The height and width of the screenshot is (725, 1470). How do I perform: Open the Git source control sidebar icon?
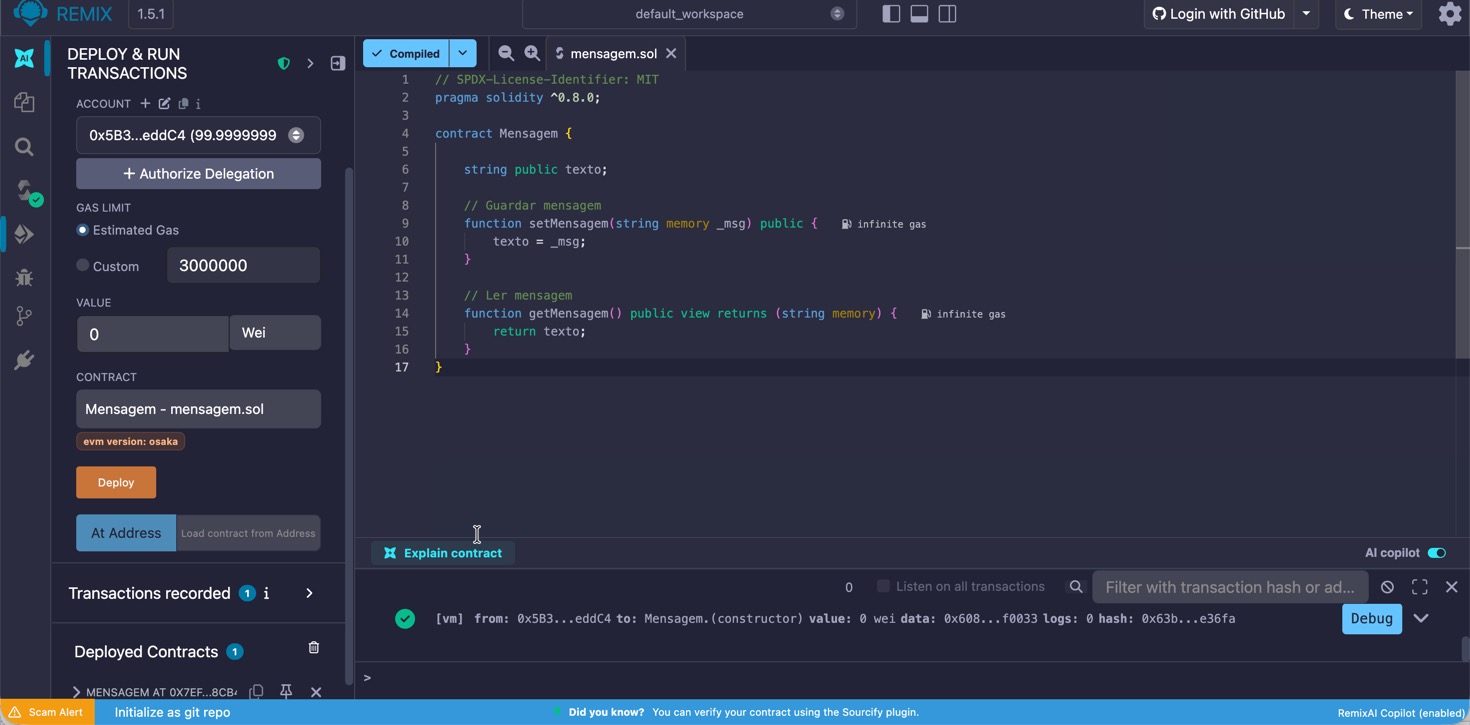click(x=24, y=316)
